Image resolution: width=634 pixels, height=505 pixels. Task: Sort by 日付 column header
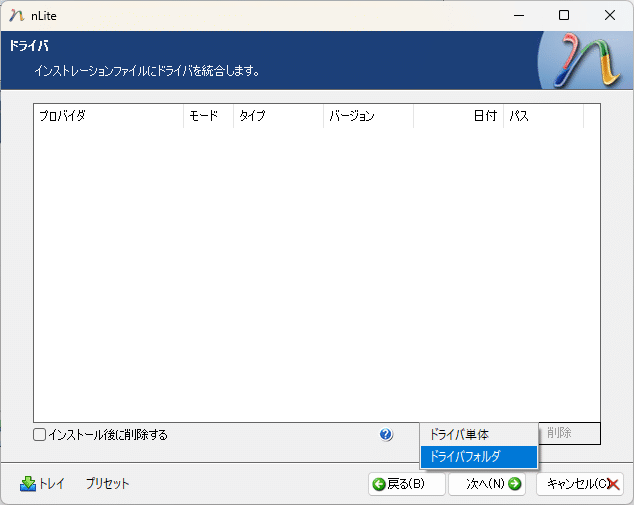pos(459,116)
